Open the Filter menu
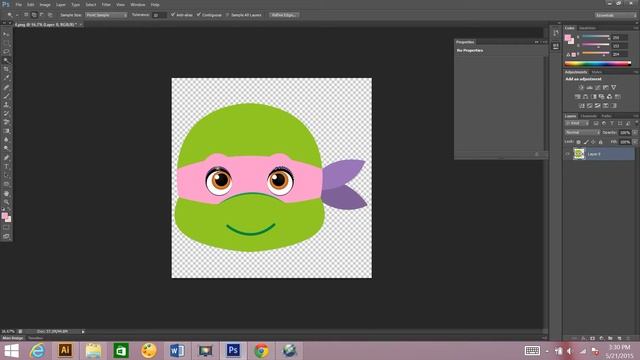This screenshot has width=640, height=360. point(106,4)
